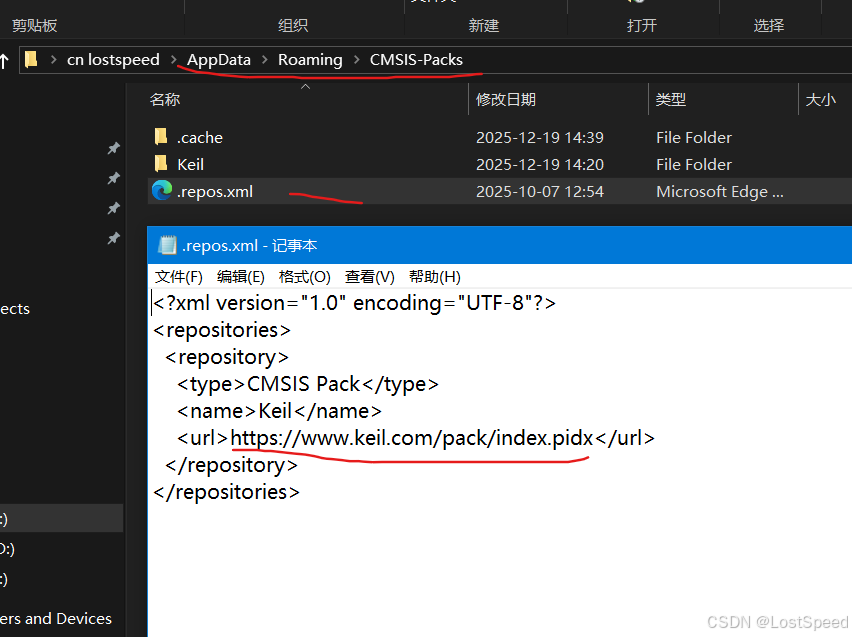This screenshot has width=852, height=637.
Task: Sort by 大小 column header
Action: [820, 99]
